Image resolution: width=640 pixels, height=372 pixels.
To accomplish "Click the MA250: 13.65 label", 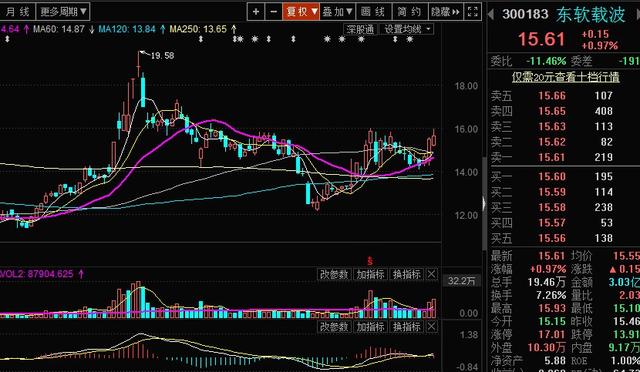I will (198, 29).
